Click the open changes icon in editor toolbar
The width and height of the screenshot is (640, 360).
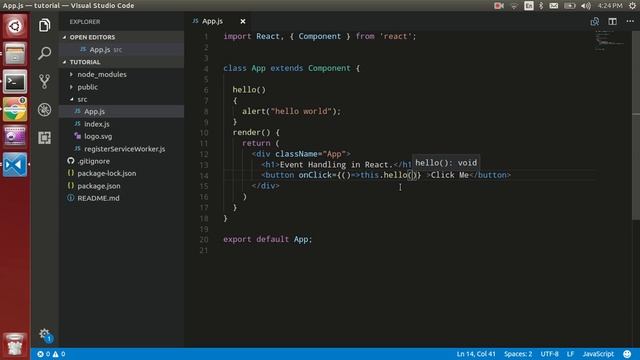tap(595, 21)
